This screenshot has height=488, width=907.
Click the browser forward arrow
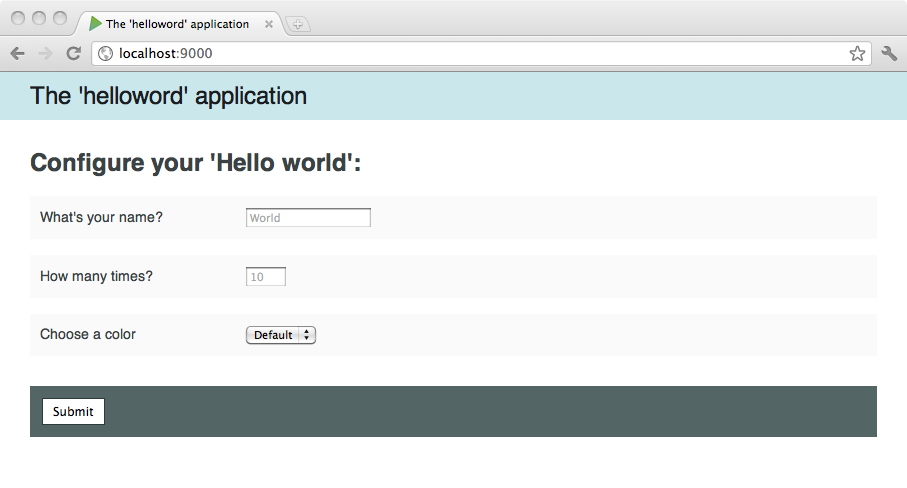(x=44, y=54)
